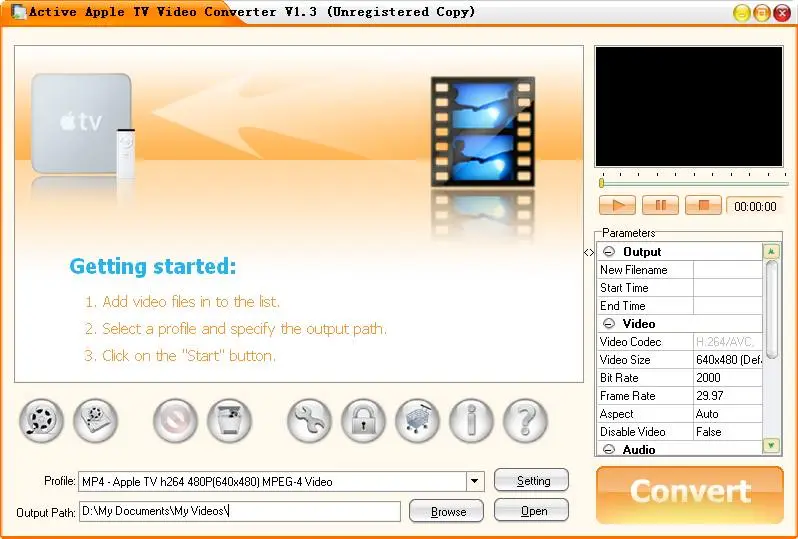Click the New Filename value cell
The image size is (798, 539).
(728, 270)
